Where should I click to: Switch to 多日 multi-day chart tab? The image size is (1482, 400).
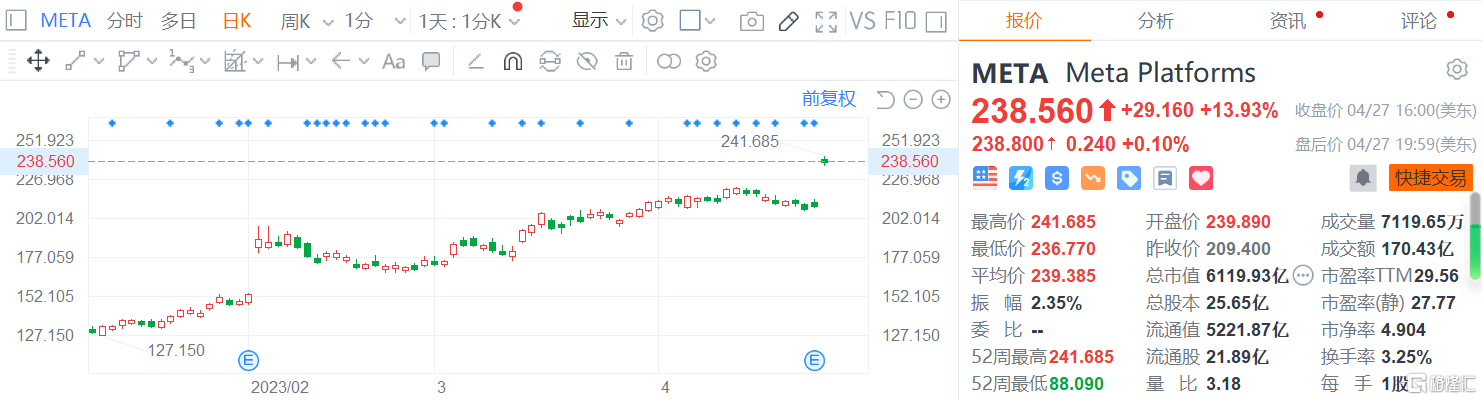(179, 21)
